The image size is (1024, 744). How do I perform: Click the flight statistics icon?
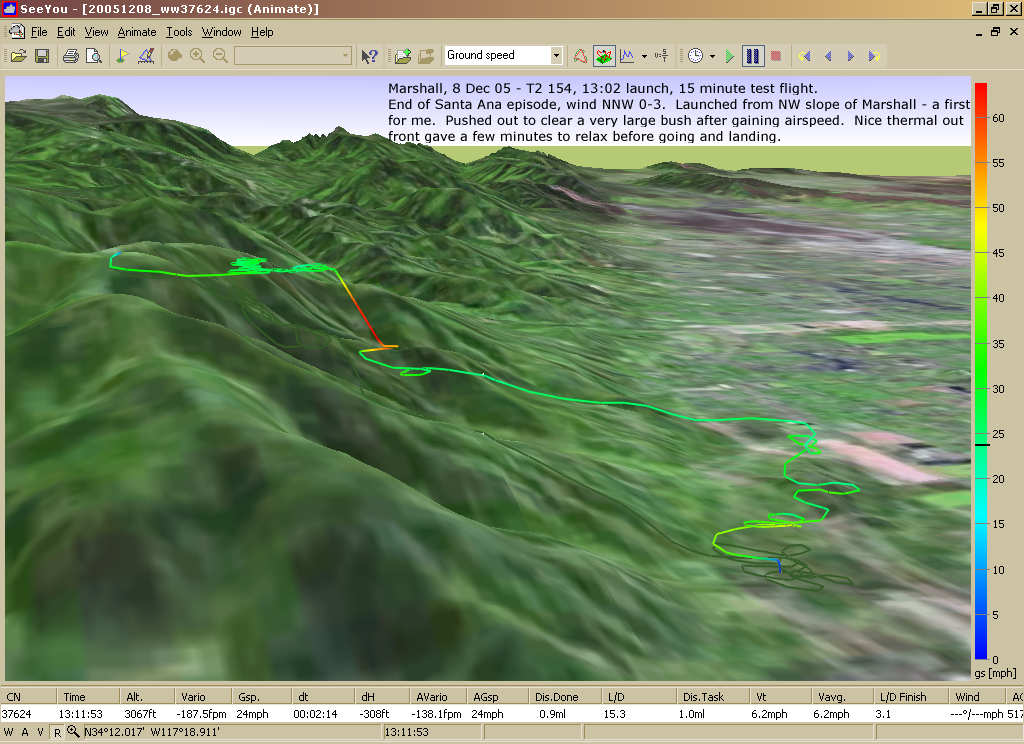tap(661, 56)
